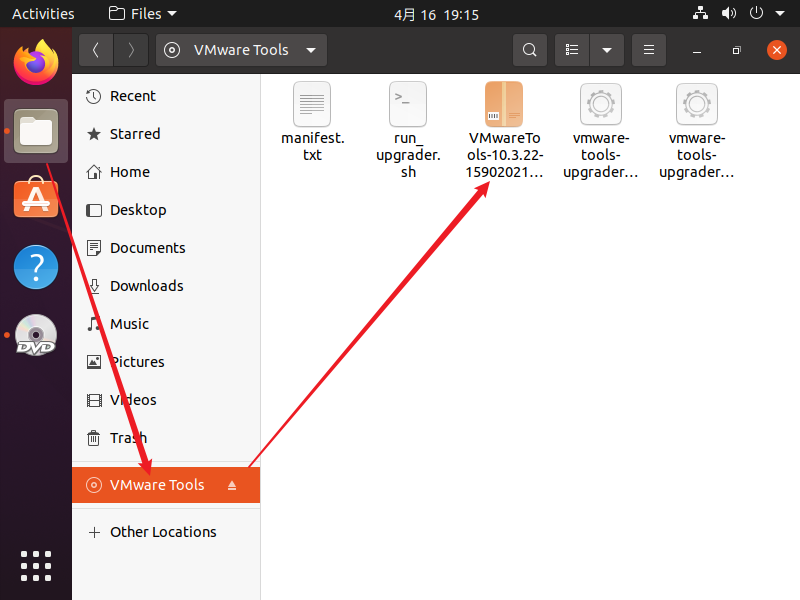Select the run_upgrader.sh script icon

(408, 104)
